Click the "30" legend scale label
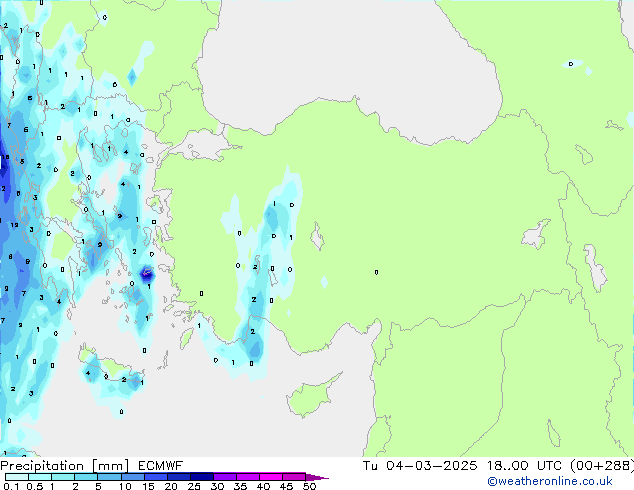Image resolution: width=634 pixels, height=490 pixels. click(x=217, y=486)
